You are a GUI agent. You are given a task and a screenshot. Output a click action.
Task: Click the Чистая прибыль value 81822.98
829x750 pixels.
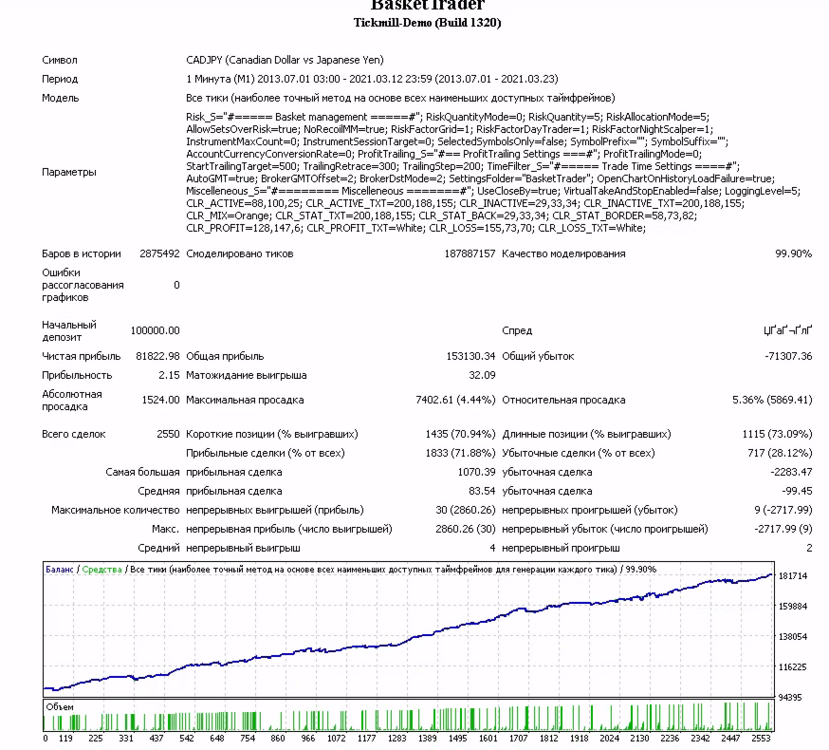[158, 356]
